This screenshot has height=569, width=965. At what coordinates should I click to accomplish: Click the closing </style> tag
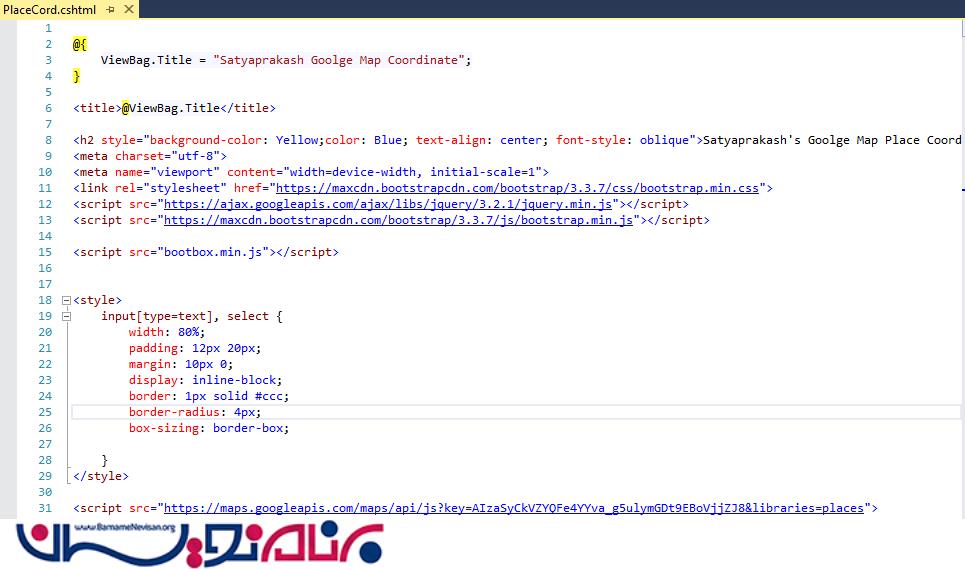101,476
